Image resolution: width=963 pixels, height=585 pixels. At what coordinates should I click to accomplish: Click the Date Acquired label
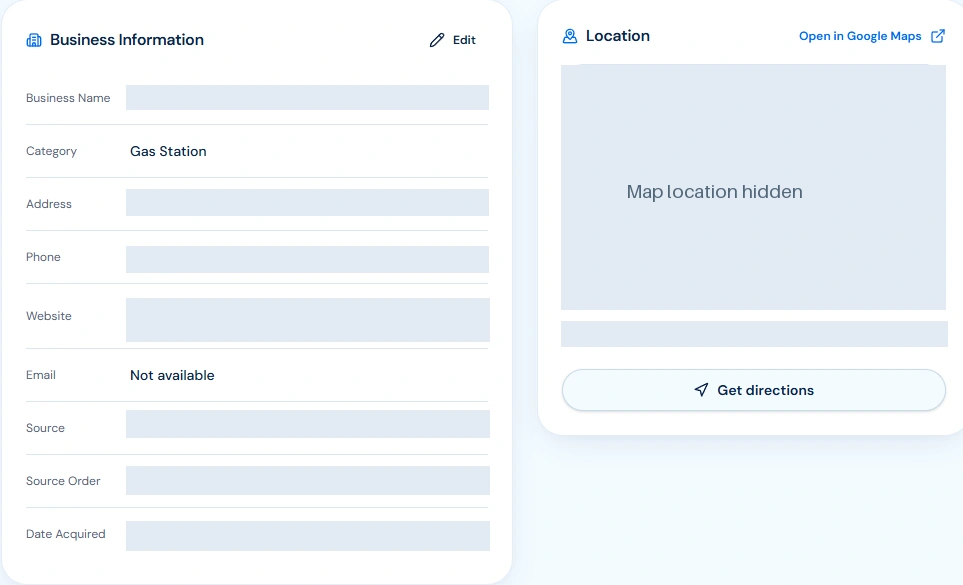[66, 534]
